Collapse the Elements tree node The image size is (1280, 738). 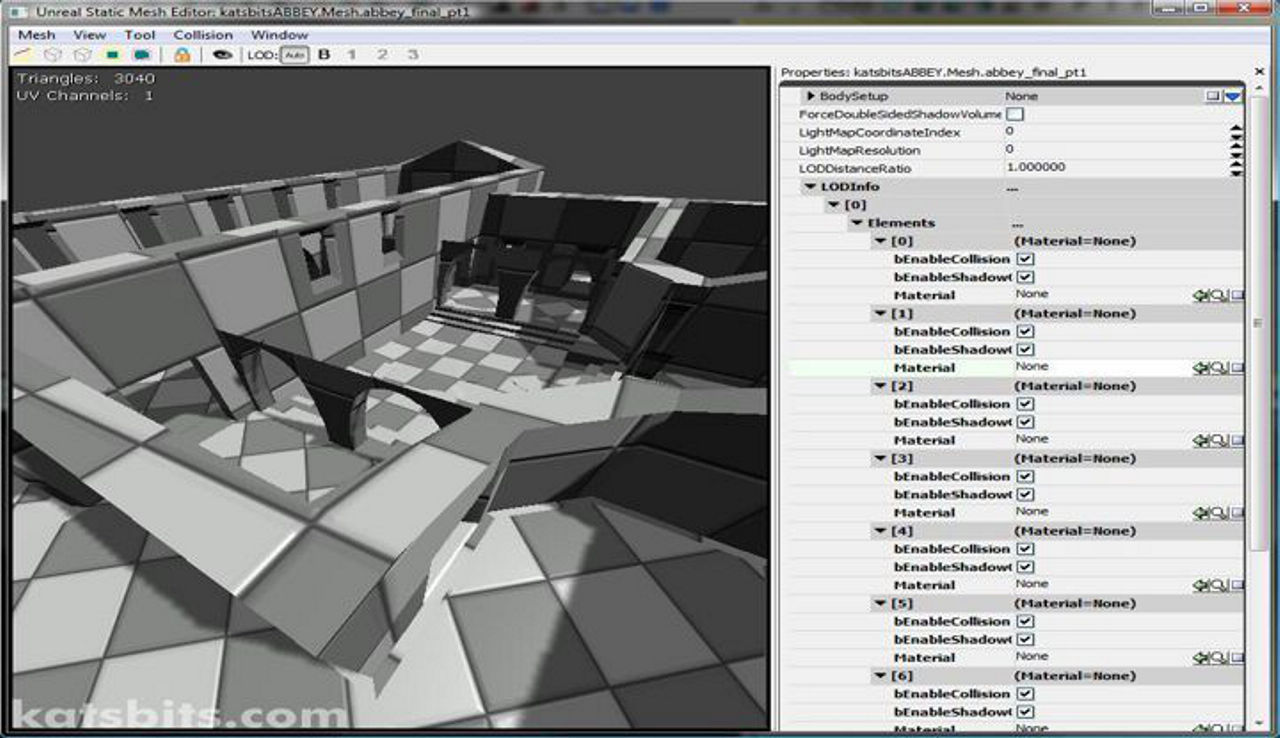tap(857, 223)
